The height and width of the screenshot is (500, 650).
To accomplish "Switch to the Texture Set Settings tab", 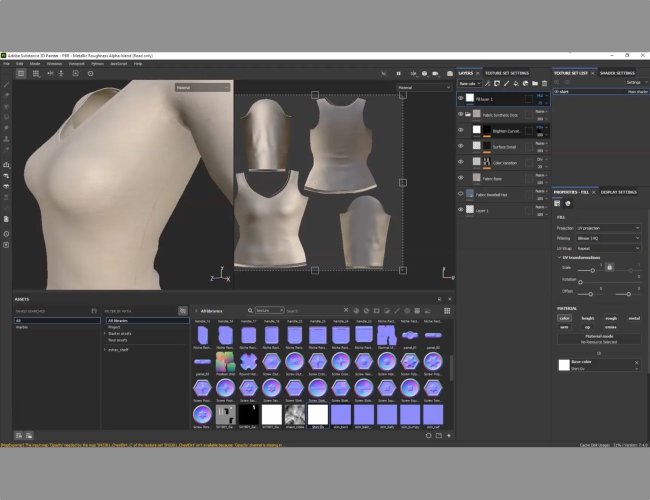I will (x=507, y=73).
